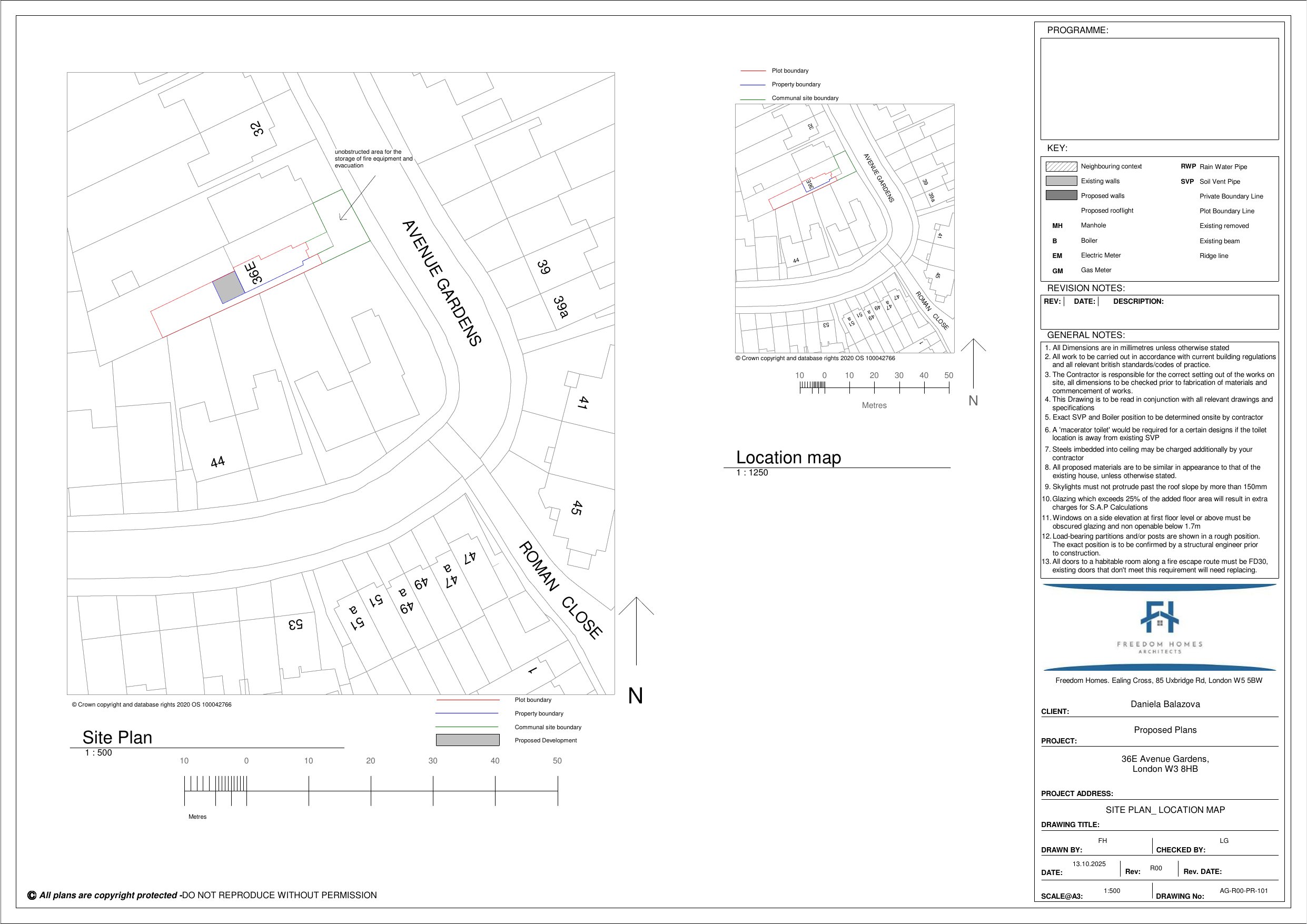Click the fire equipment storage annotation text
1307x924 pixels.
373,159
